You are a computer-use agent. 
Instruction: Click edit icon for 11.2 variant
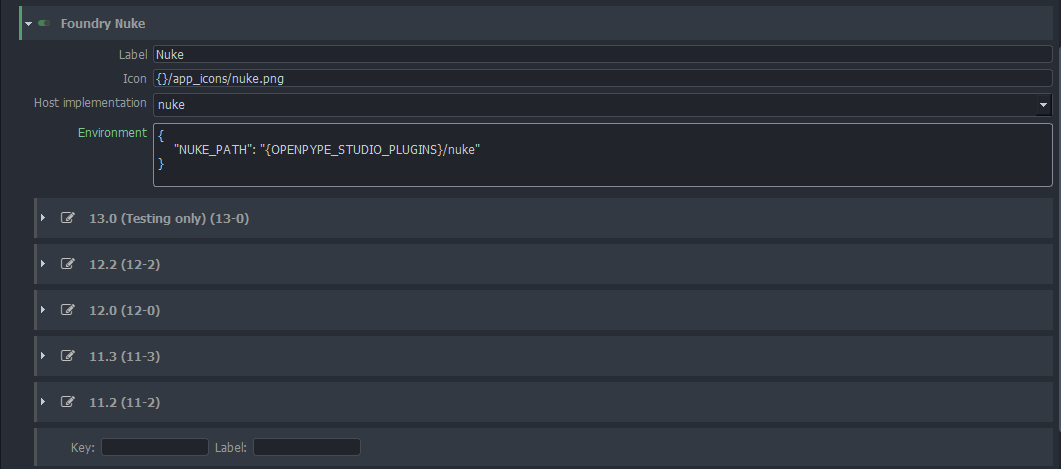(x=68, y=402)
